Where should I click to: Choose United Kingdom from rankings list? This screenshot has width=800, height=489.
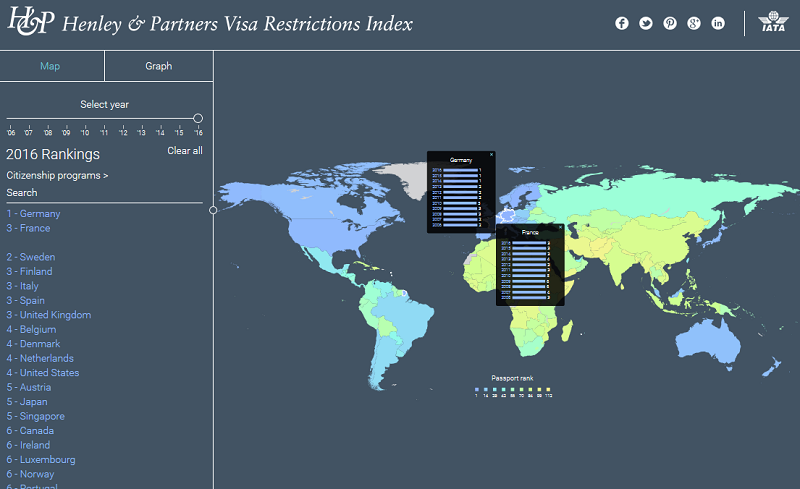49,315
